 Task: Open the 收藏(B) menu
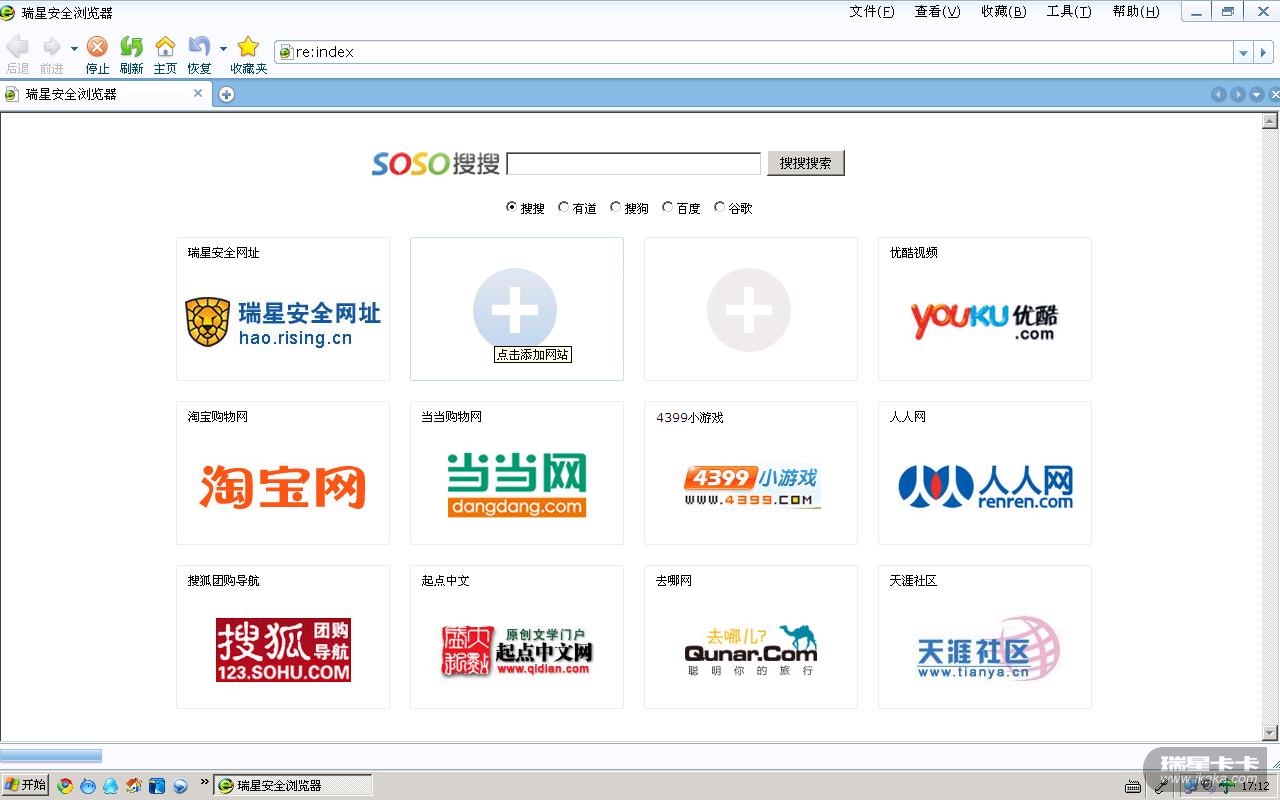(x=1003, y=12)
